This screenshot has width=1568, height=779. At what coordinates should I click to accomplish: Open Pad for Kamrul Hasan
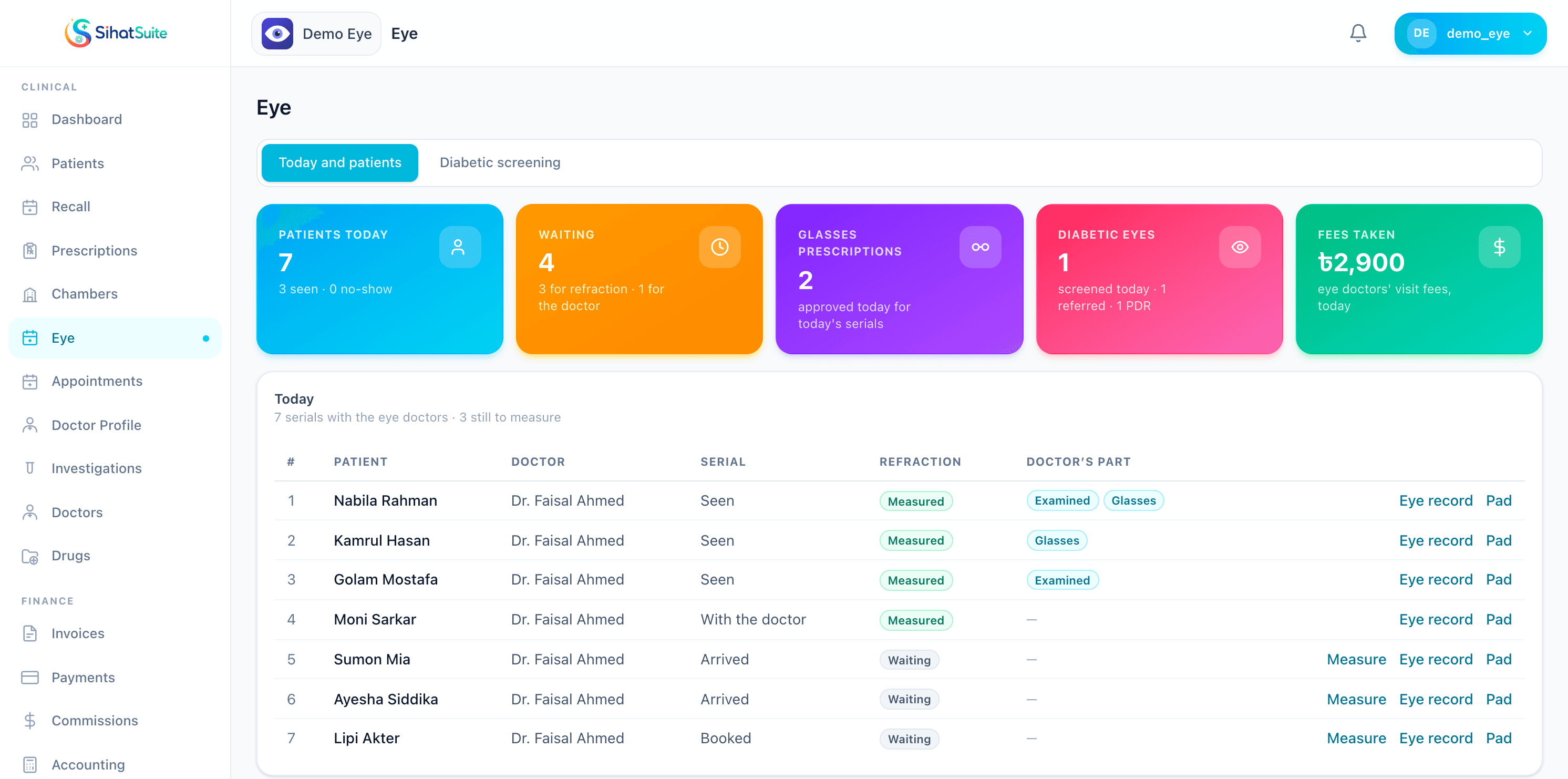point(1499,540)
